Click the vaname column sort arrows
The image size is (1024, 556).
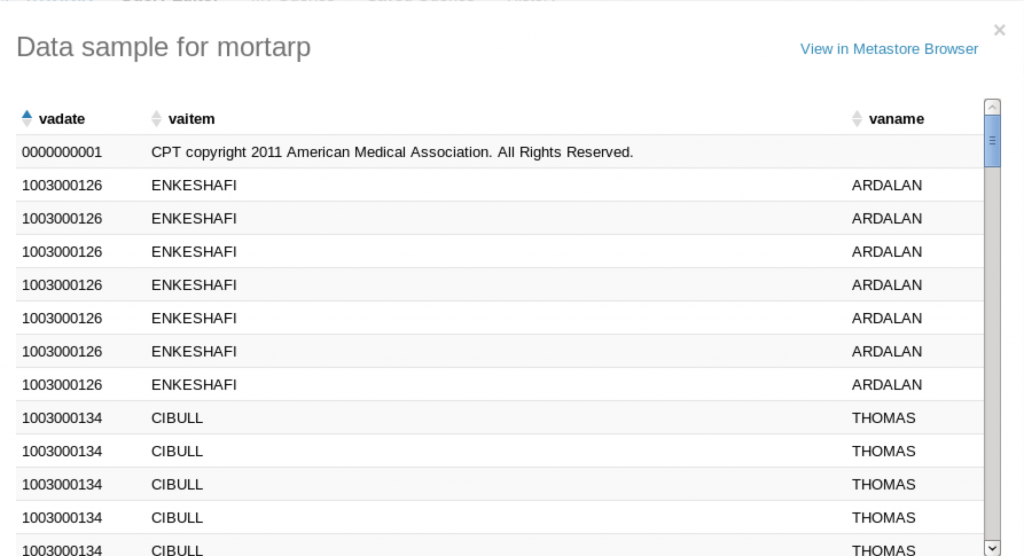pos(857,118)
